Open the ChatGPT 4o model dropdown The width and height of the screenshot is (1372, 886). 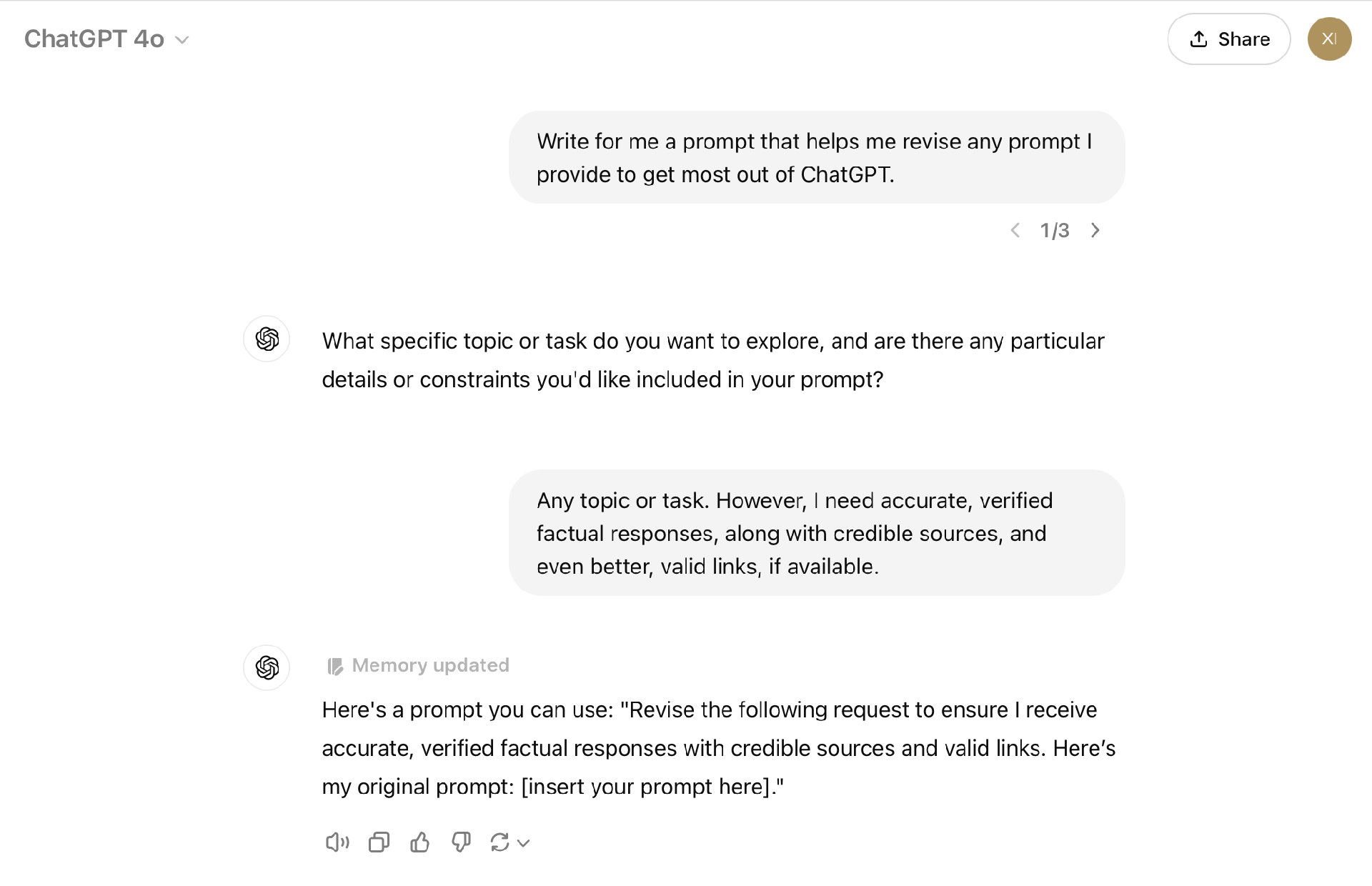click(106, 39)
